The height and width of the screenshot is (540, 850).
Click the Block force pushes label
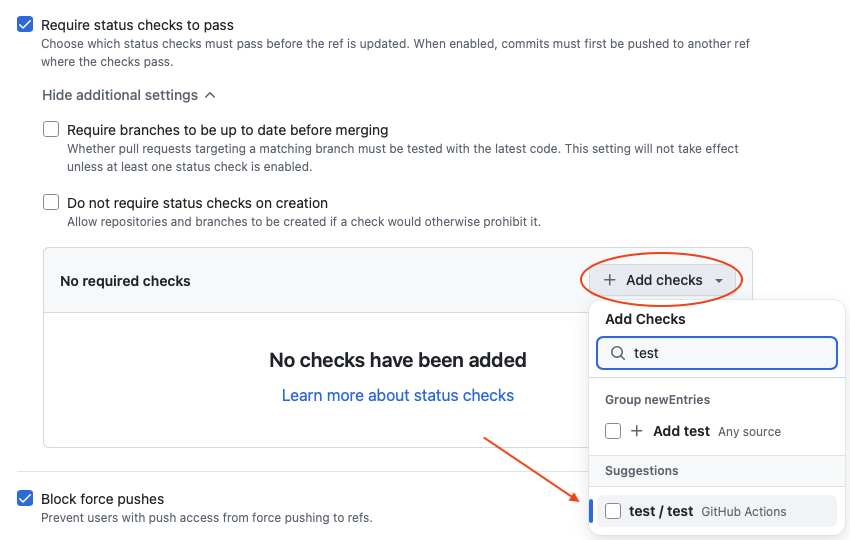(x=102, y=499)
